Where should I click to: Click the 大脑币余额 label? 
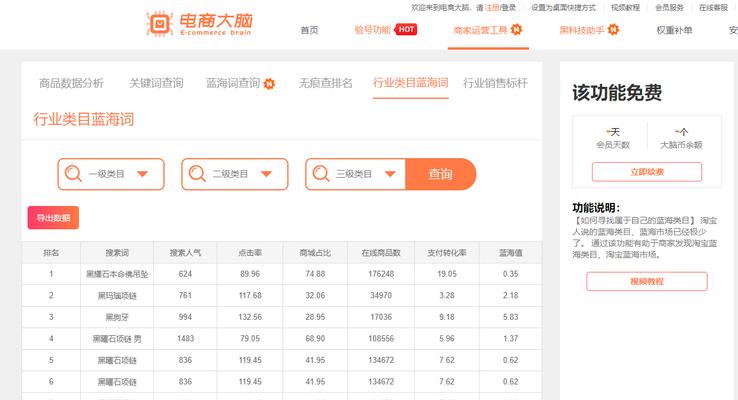681,145
